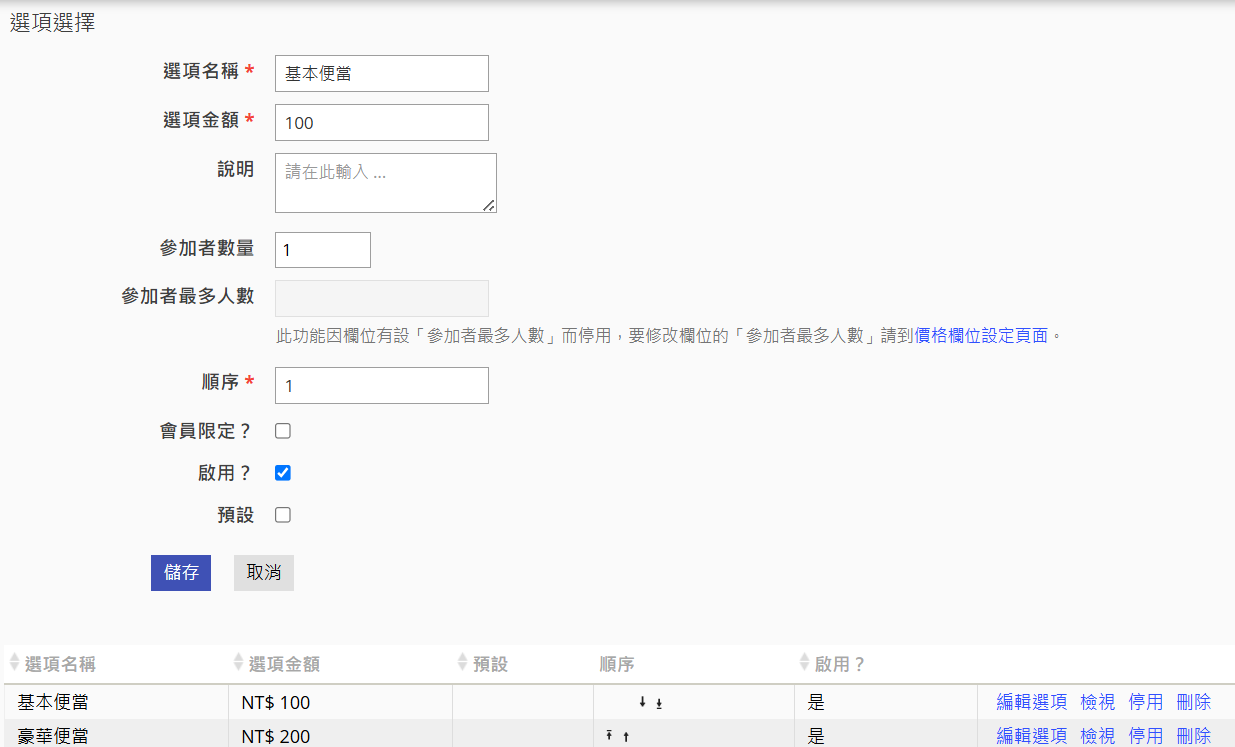Click the 豪華便當 name cell in table

coord(116,734)
